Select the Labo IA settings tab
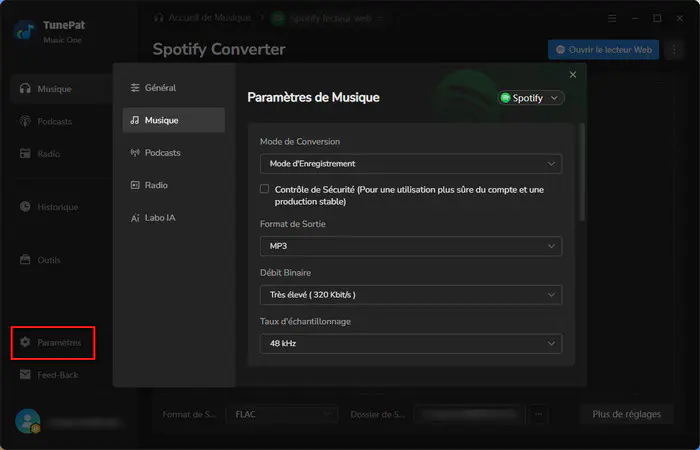This screenshot has height=450, width=700. coord(174,217)
